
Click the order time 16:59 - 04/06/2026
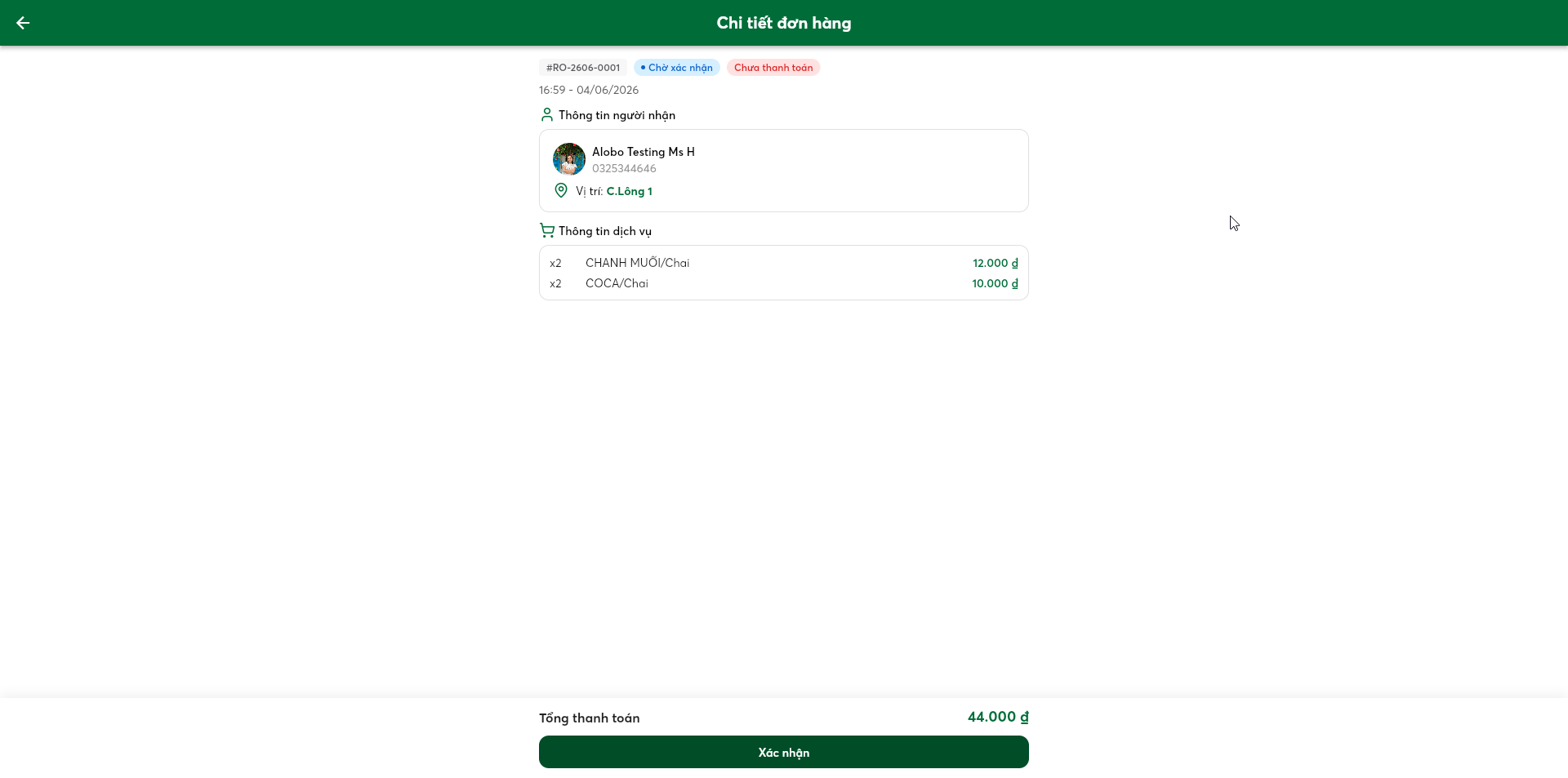tap(589, 90)
